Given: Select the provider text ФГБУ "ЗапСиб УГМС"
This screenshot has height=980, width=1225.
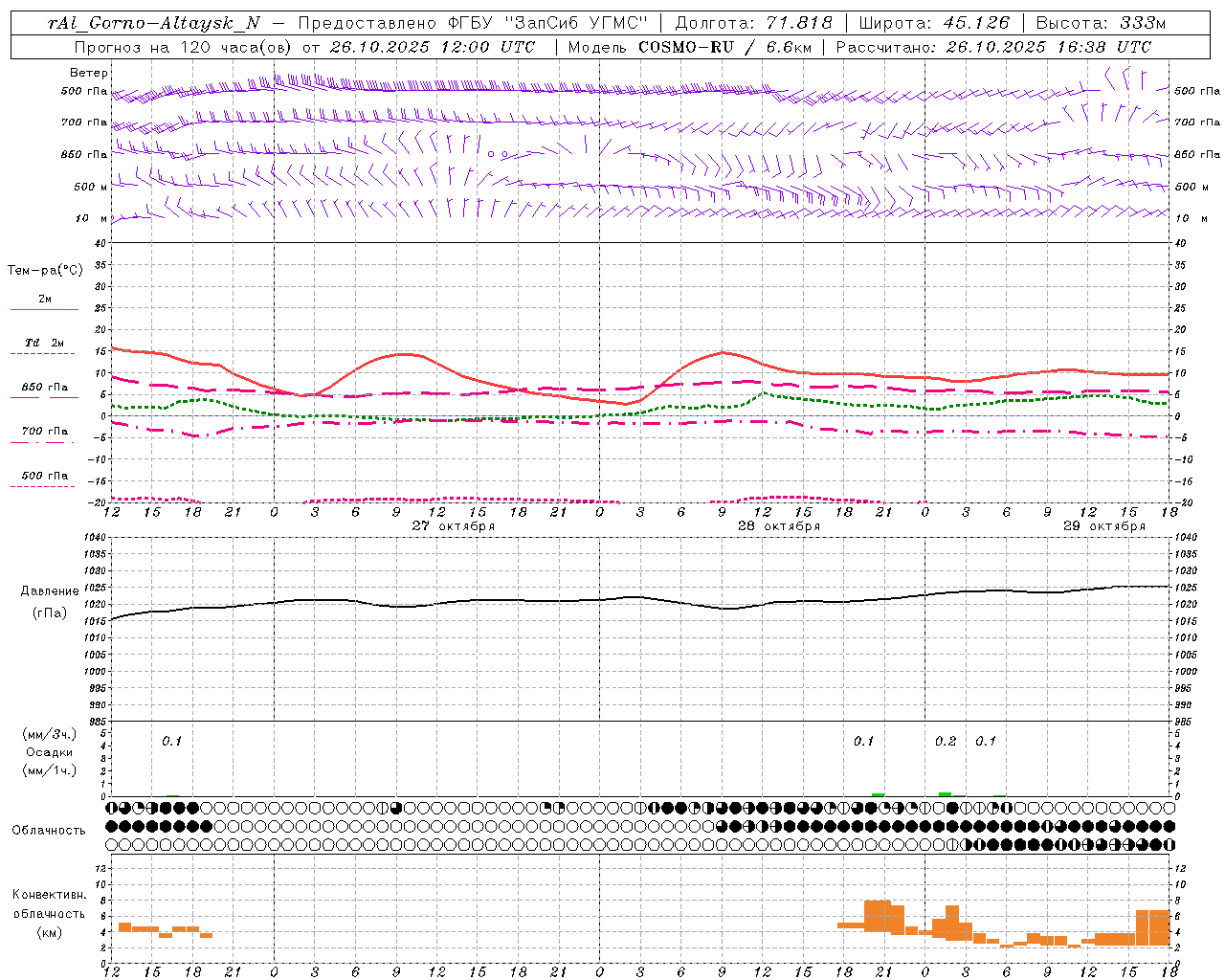Looking at the screenshot, I should pyautogui.click(x=548, y=24).
